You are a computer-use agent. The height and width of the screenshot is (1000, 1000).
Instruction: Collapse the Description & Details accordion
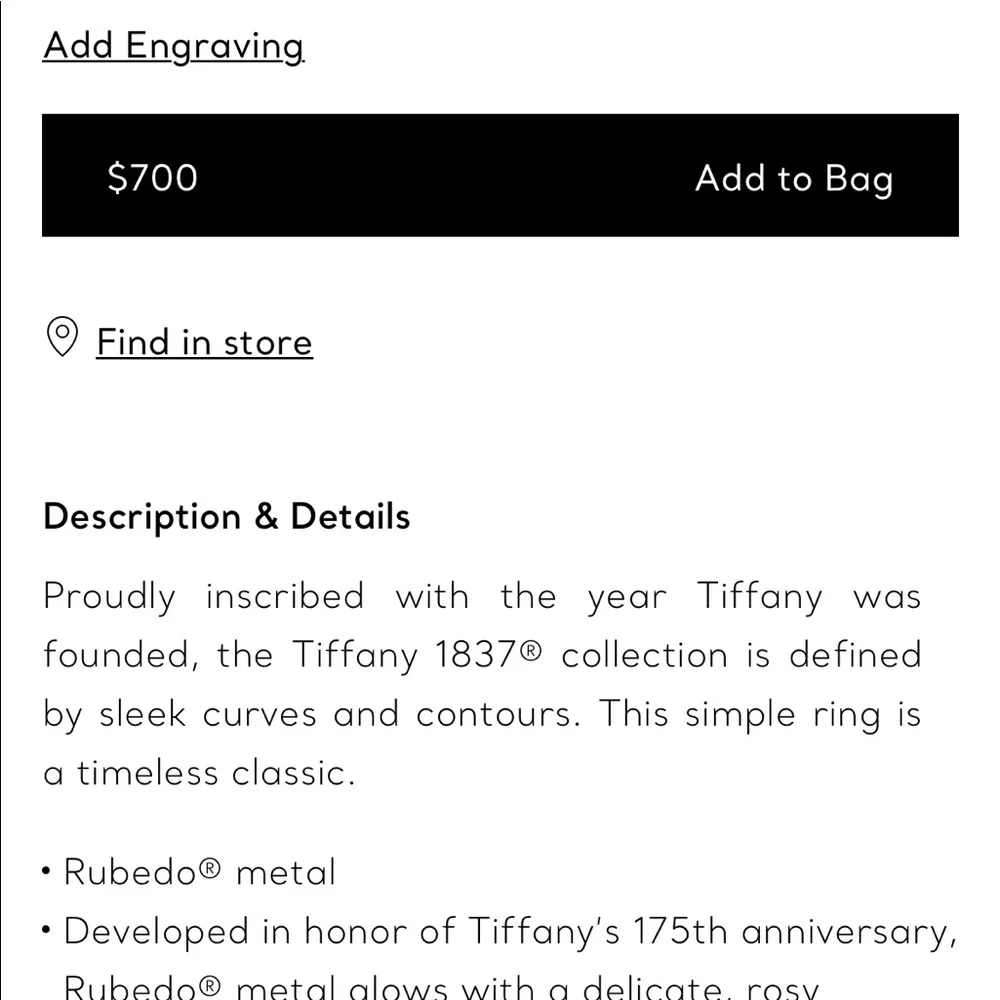225,516
